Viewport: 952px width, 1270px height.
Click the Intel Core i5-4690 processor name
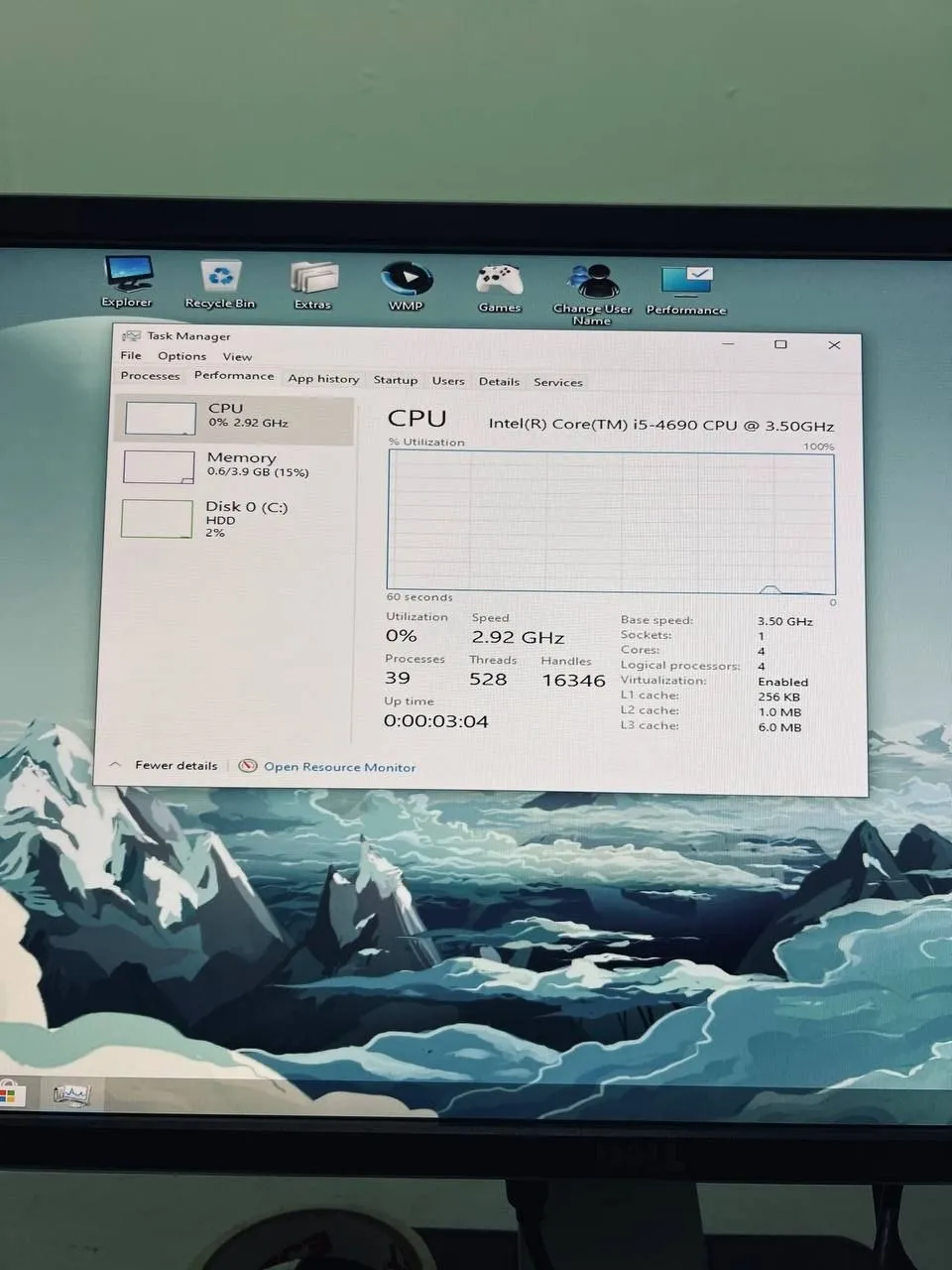point(661,425)
